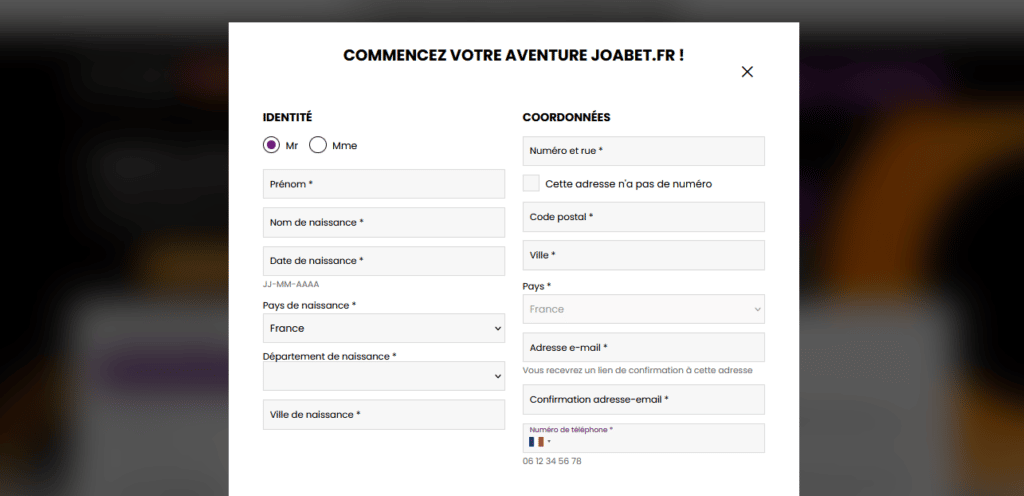The image size is (1024, 496).
Task: Open the phone country flag selector
Action: [539, 442]
